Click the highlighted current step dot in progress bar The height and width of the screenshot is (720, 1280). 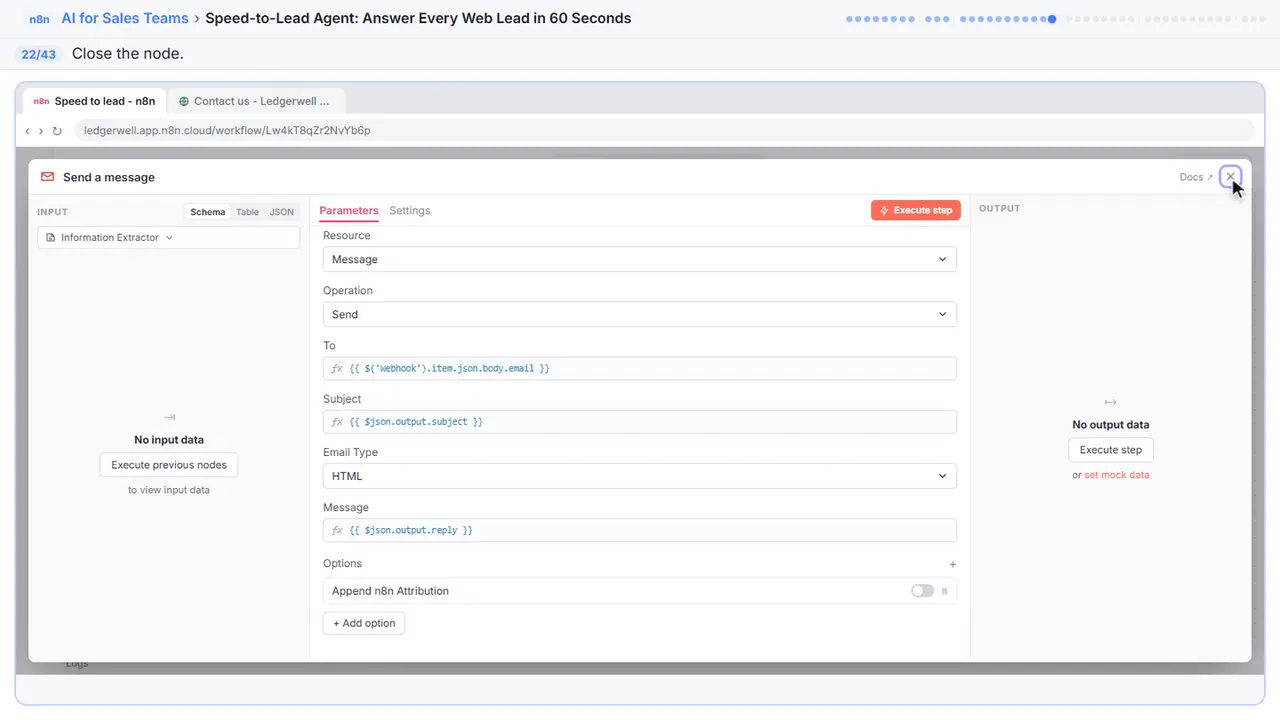[x=1052, y=18]
